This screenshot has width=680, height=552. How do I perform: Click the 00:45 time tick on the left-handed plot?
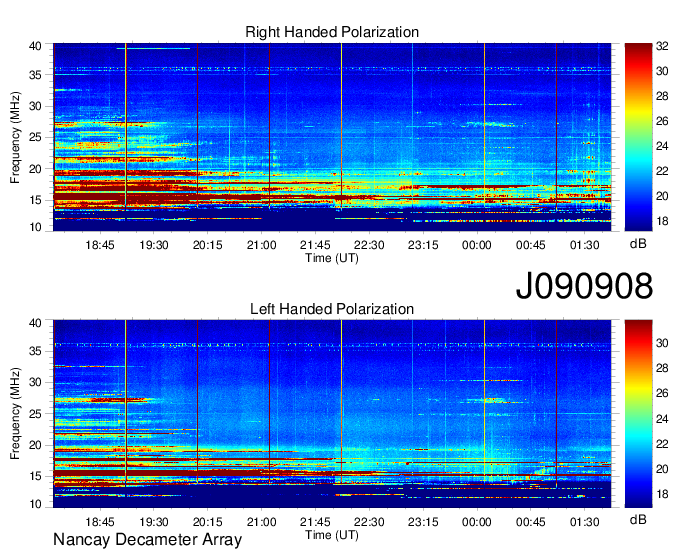point(530,522)
